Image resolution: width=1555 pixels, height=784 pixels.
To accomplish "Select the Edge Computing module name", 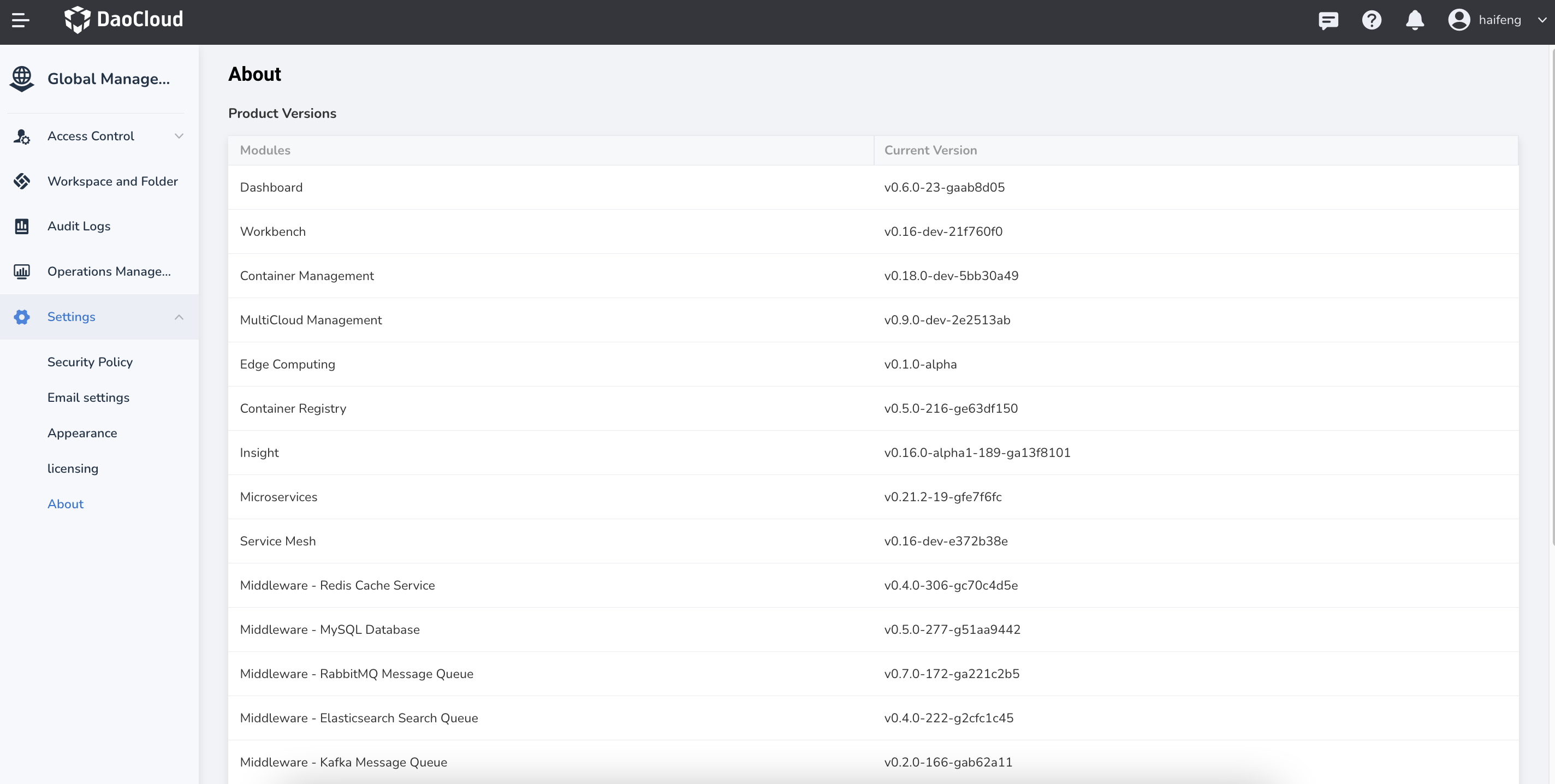I will click(287, 365).
